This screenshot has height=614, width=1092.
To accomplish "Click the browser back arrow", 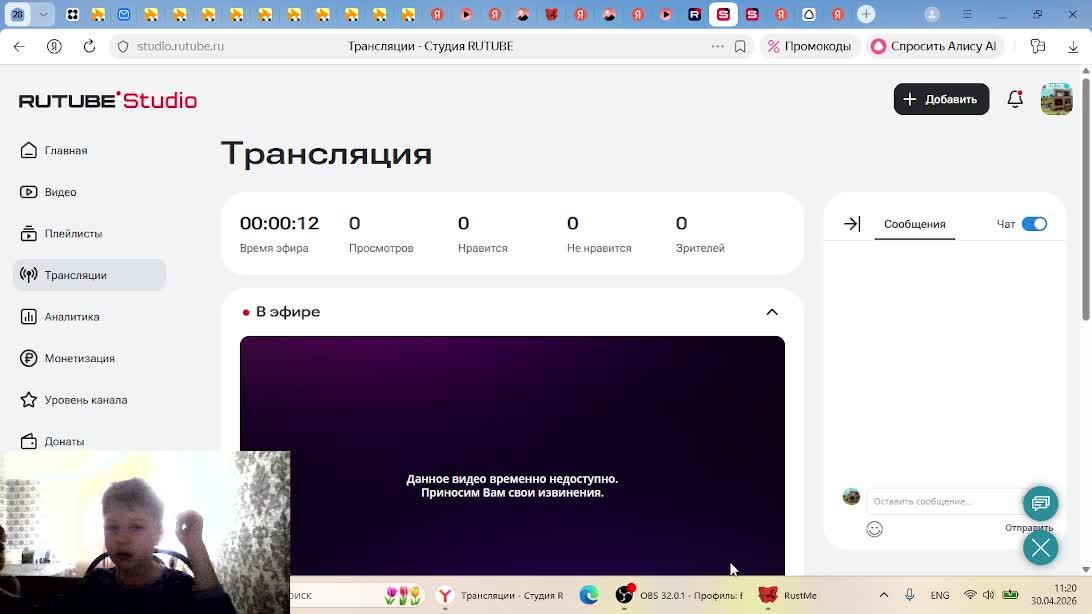I will 20,46.
